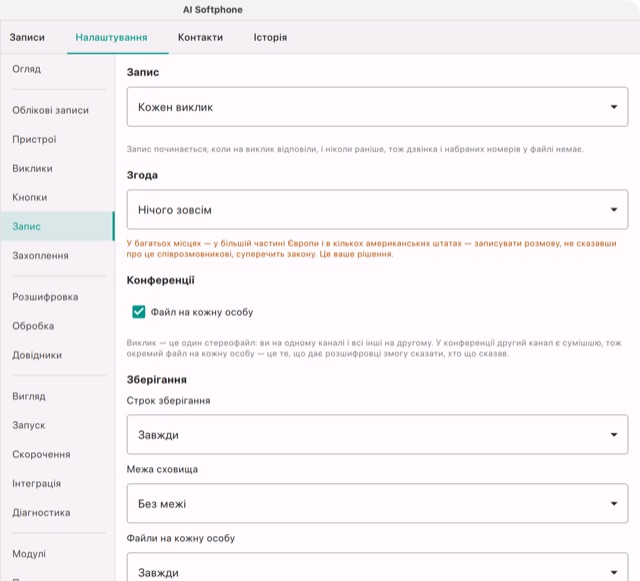Open the Кожен виклик recording dropdown
The height and width of the screenshot is (581, 640).
pos(377,107)
